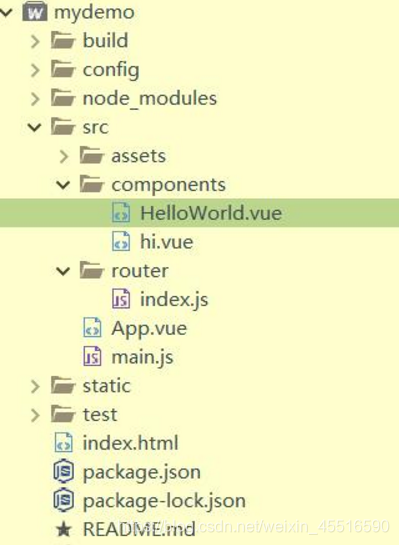Select the components folder label

click(x=169, y=185)
